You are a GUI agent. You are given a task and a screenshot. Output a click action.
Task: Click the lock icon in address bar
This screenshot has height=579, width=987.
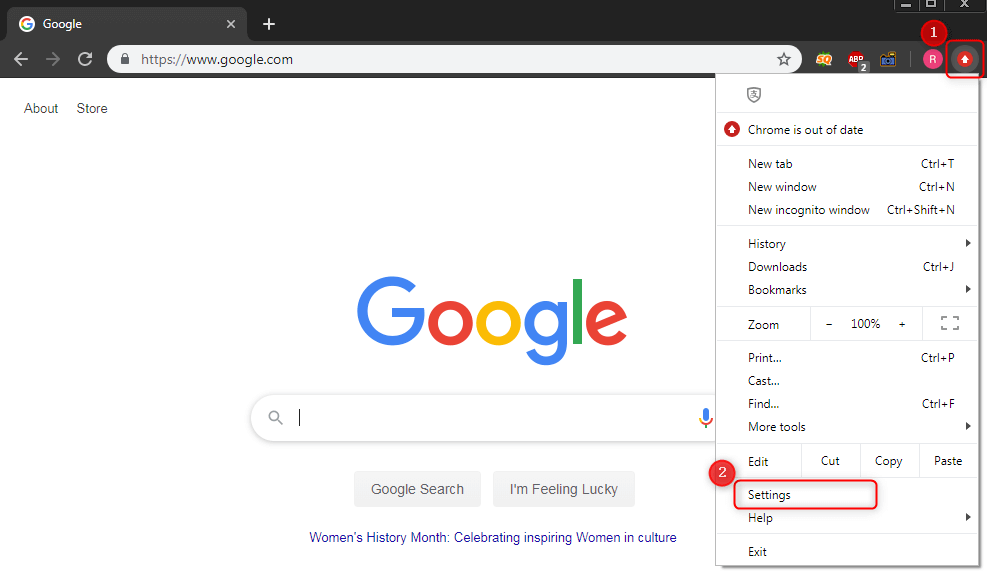point(125,59)
